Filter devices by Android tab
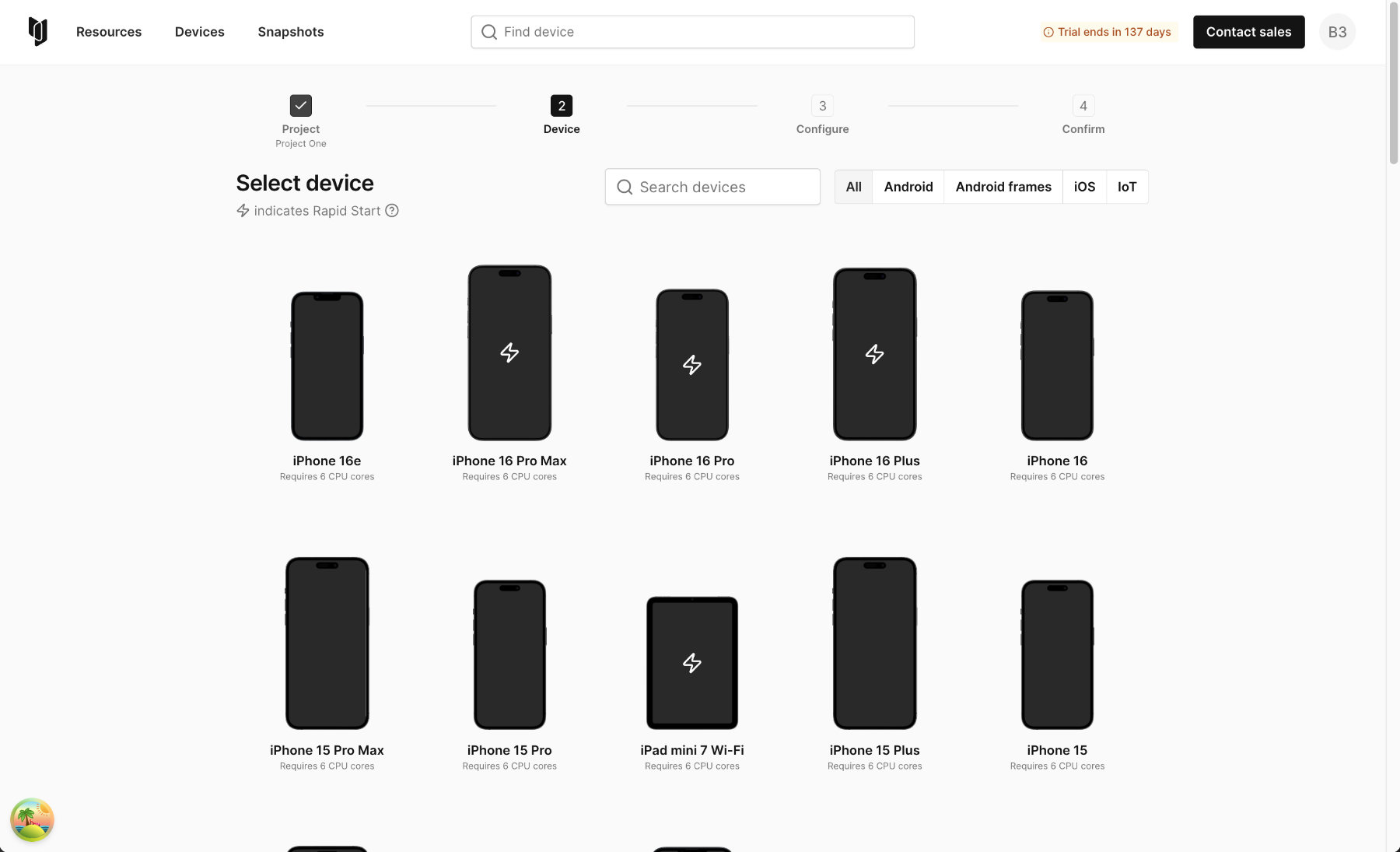Screen dimensions: 1400x852 pyautogui.click(x=908, y=187)
